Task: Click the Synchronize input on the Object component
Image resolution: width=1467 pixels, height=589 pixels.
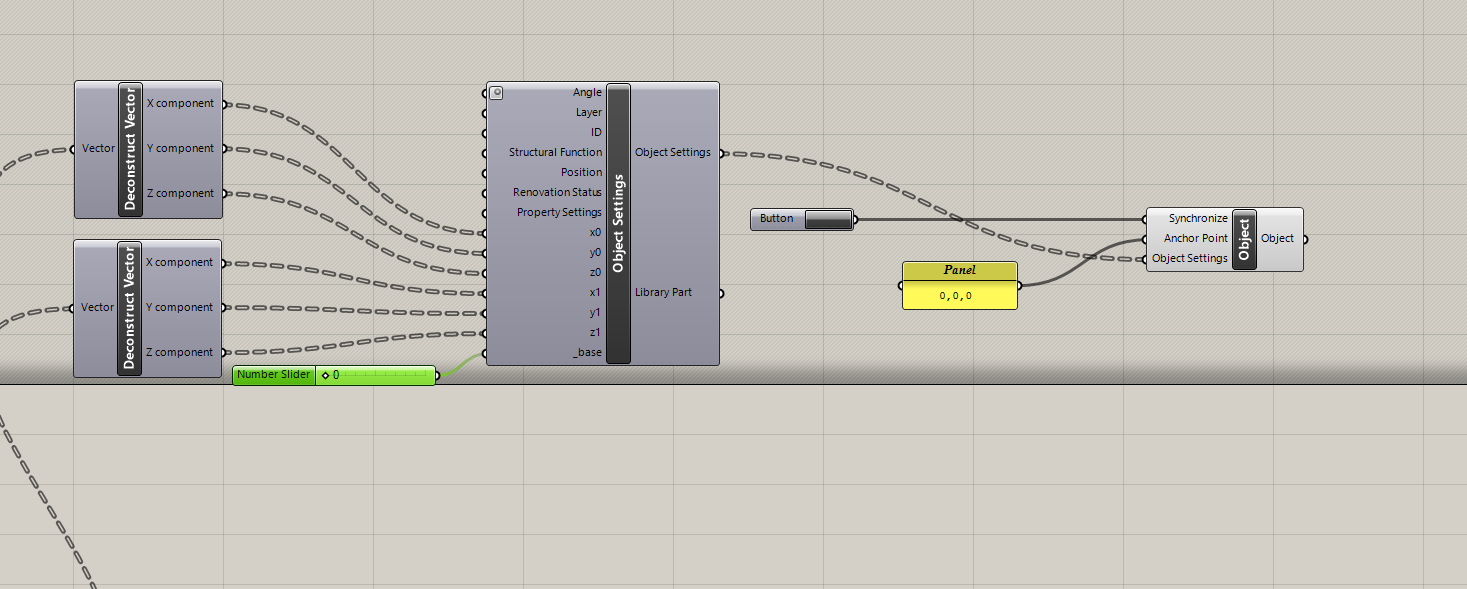Action: pyautogui.click(x=1197, y=219)
